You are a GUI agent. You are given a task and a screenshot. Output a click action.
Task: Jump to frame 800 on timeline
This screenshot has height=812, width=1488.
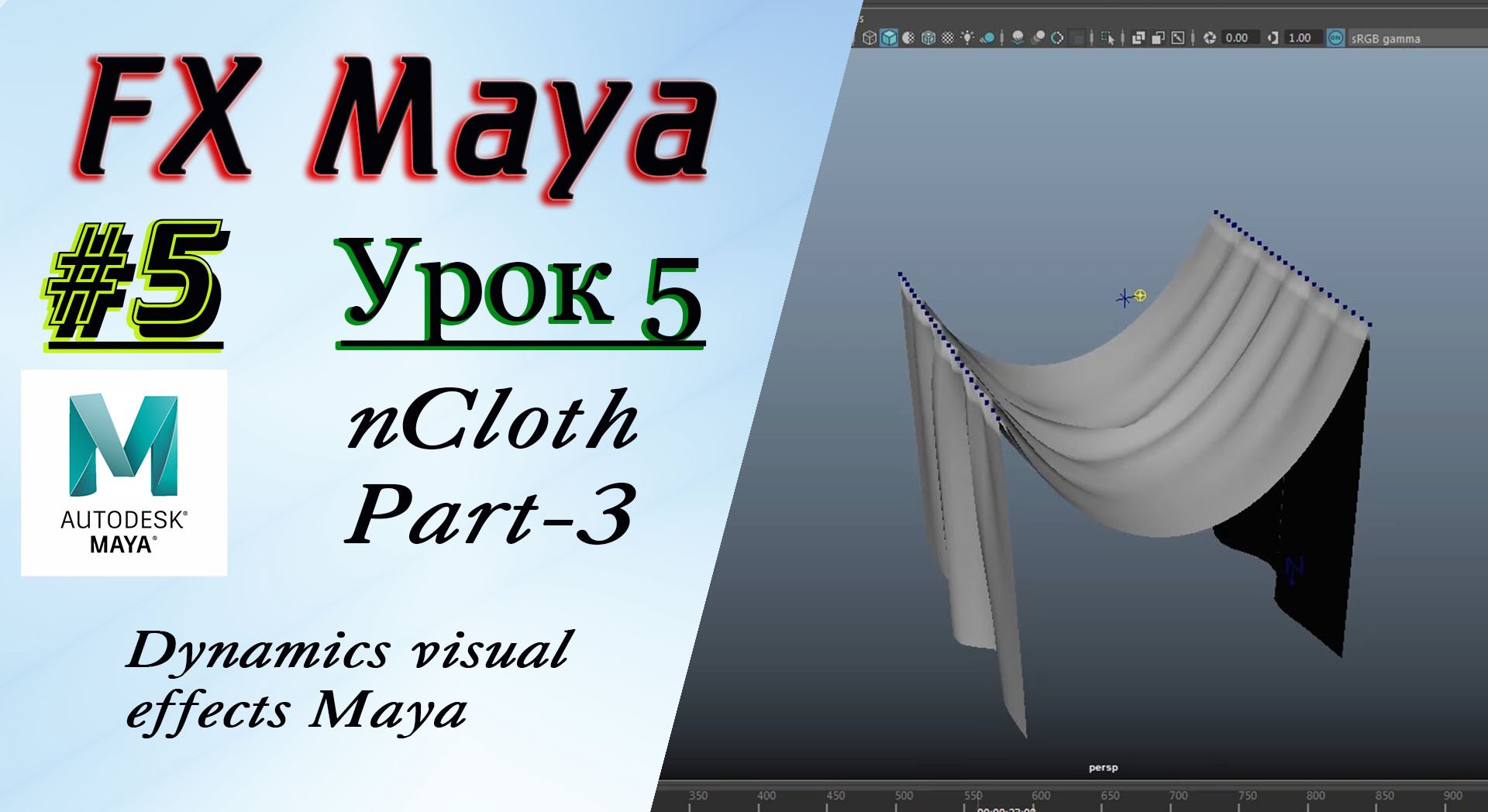pyautogui.click(x=1315, y=796)
